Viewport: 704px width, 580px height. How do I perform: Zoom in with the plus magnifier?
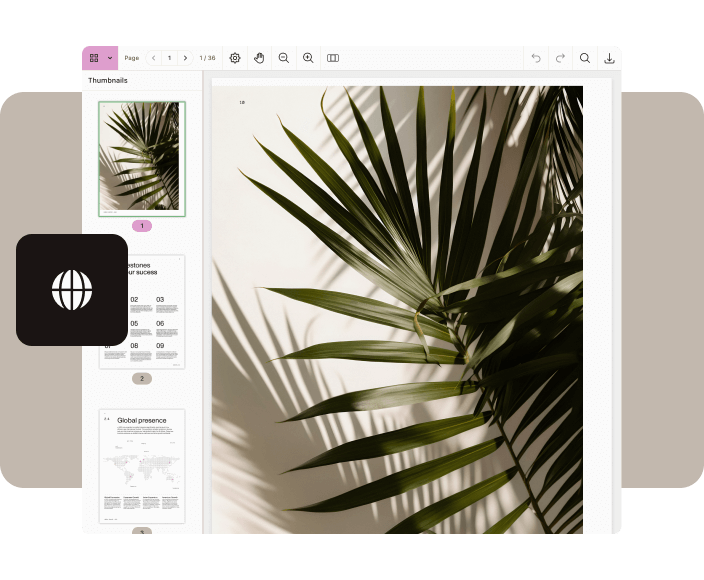[308, 58]
